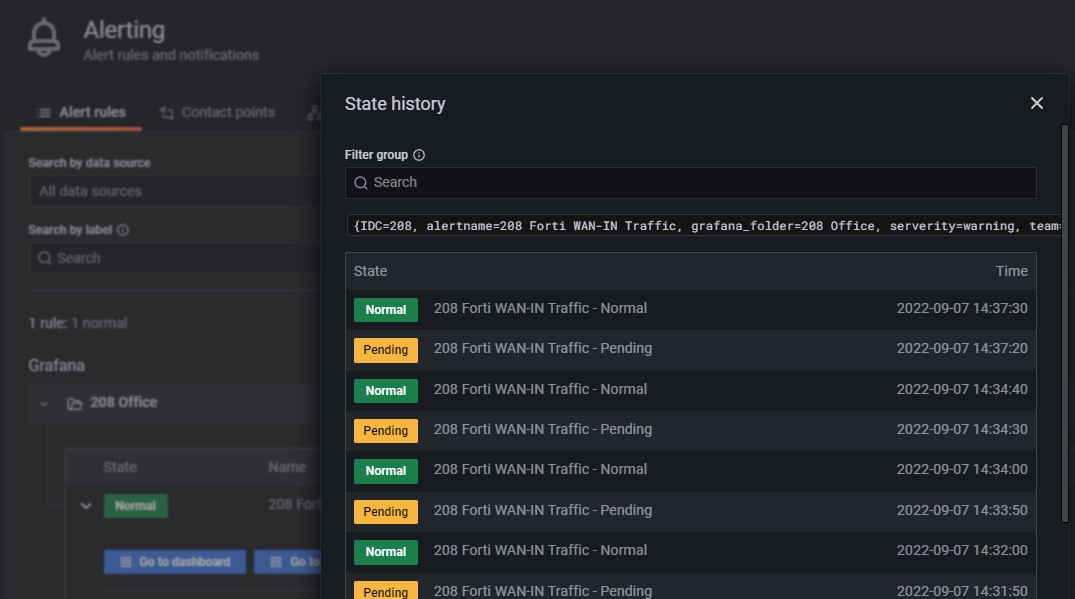Select timestamp 2022-09-07 14:34:30
Image resolution: width=1075 pixels, height=599 pixels.
tap(962, 429)
